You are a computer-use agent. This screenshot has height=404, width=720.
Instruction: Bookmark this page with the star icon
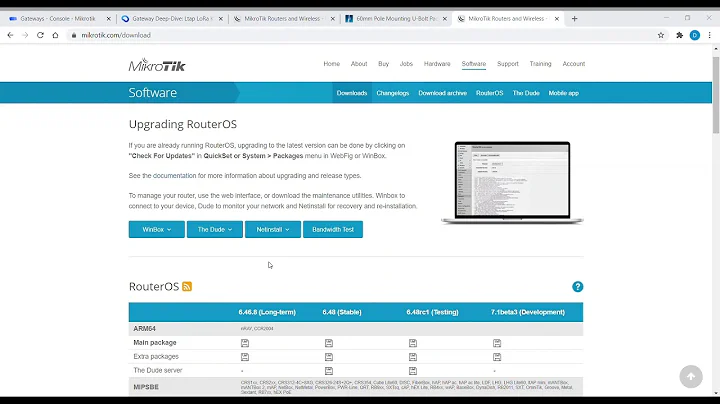(661, 35)
